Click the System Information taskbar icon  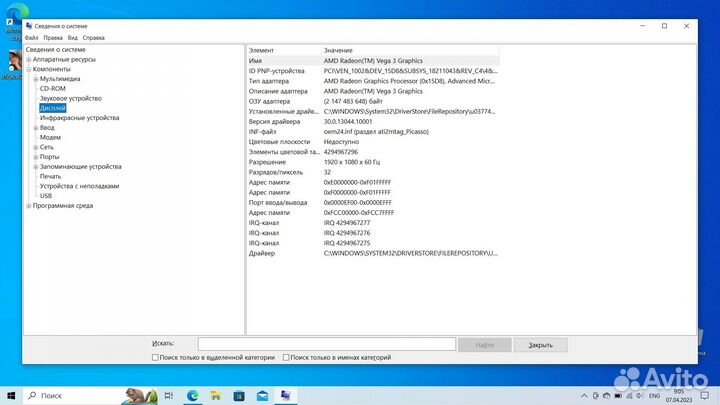[285, 395]
